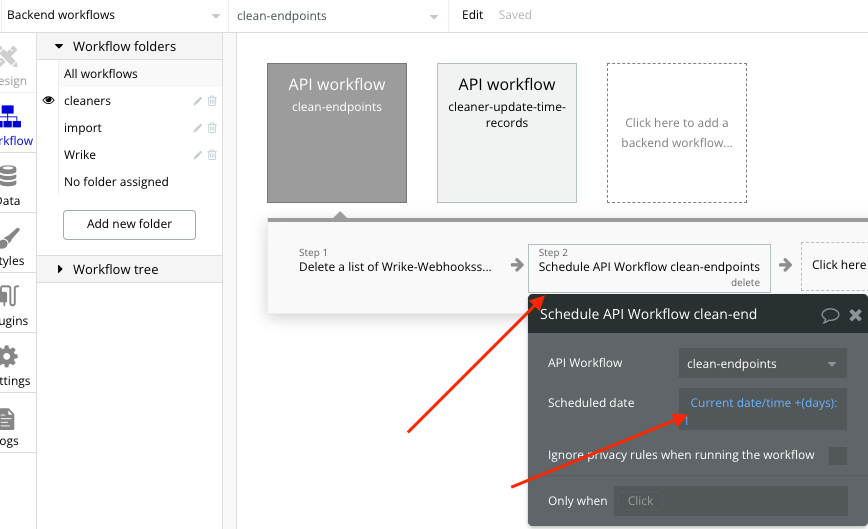Open the Styles tab in sidebar

tap(10, 246)
